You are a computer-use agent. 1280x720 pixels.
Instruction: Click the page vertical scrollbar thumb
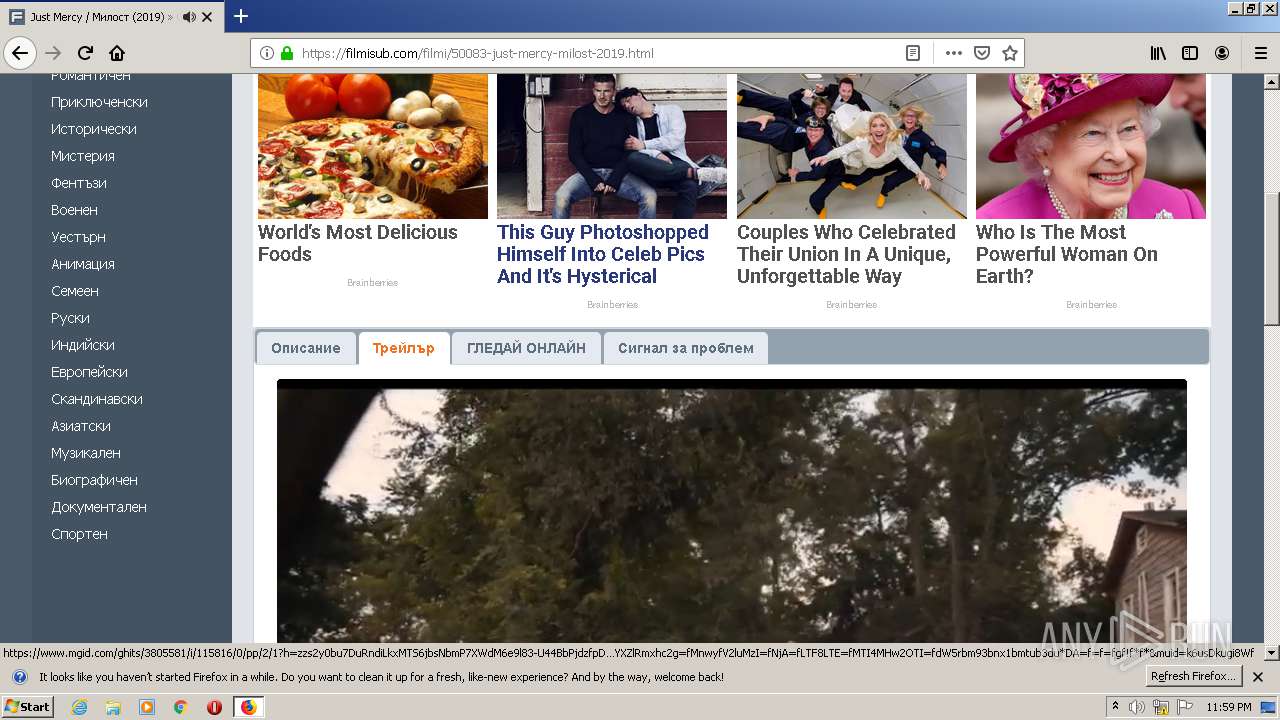(x=1272, y=258)
